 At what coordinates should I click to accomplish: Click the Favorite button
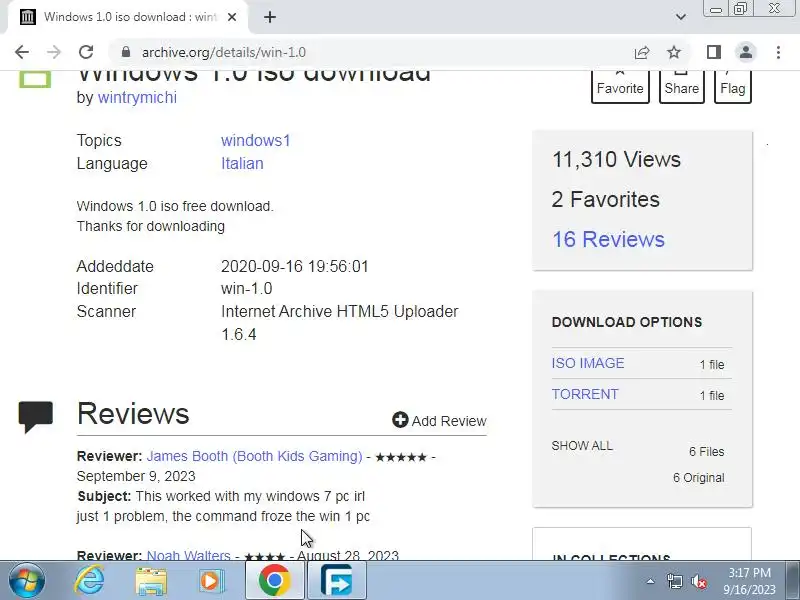[620, 86]
